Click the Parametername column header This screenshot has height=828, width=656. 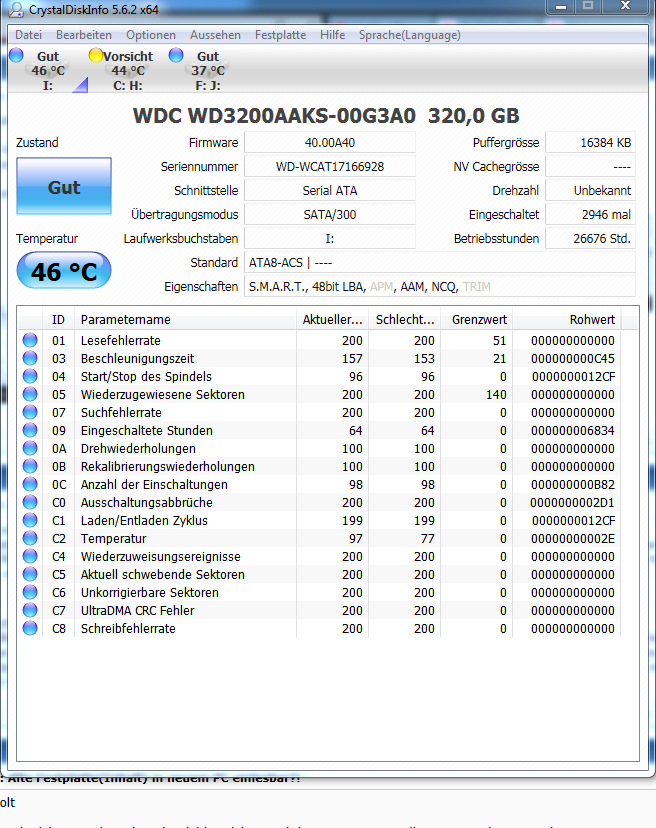click(185, 319)
